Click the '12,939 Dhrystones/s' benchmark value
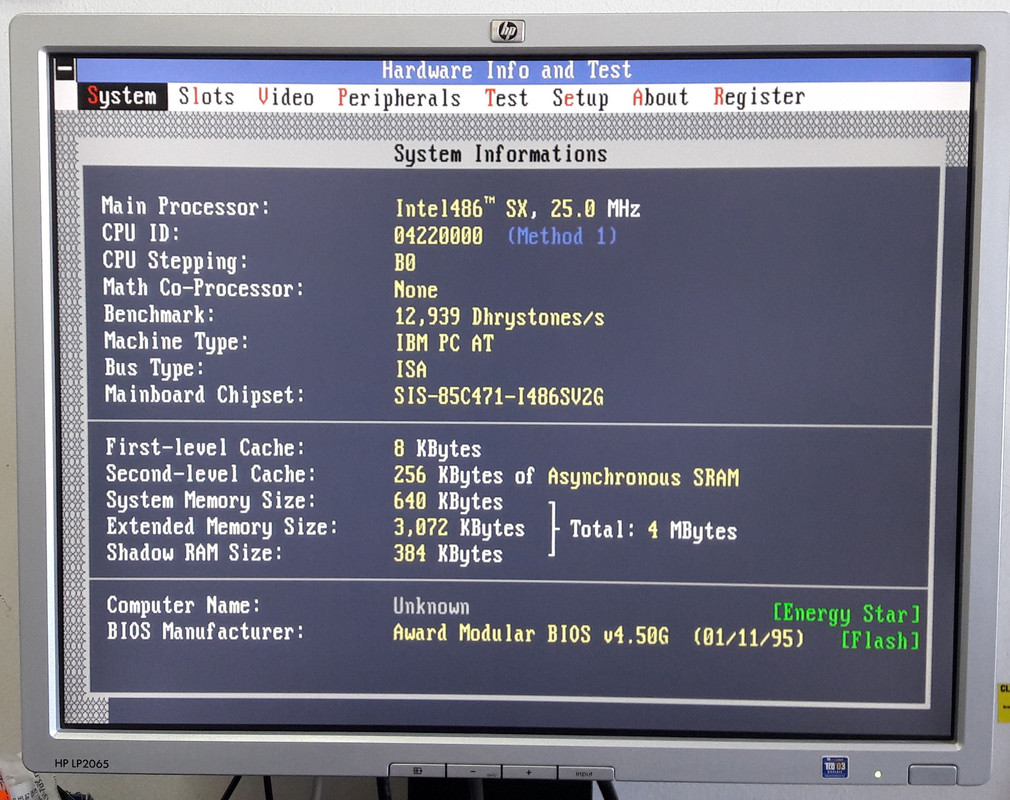This screenshot has width=1010, height=800. point(499,317)
